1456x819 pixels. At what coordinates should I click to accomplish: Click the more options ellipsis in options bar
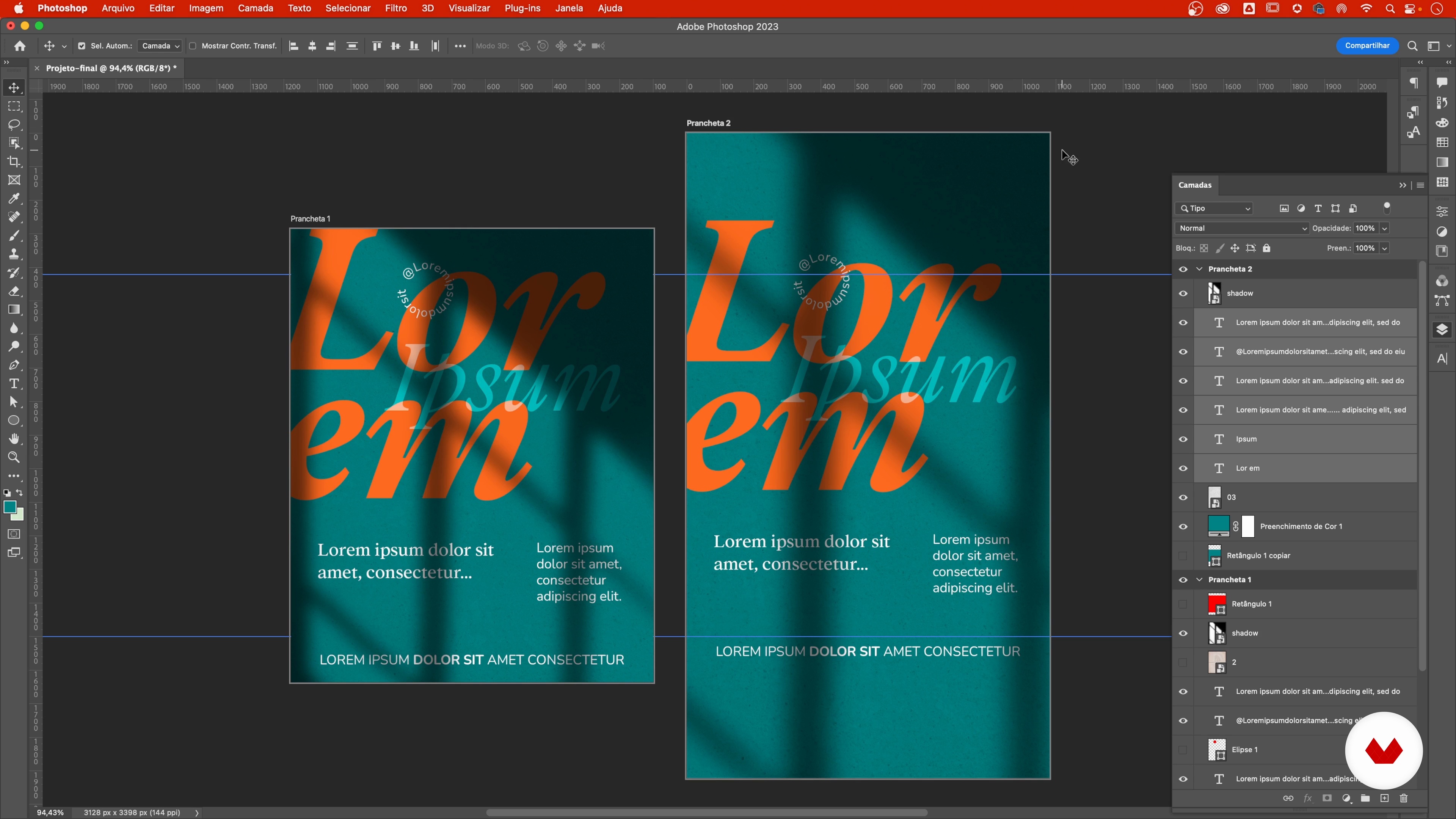460,46
